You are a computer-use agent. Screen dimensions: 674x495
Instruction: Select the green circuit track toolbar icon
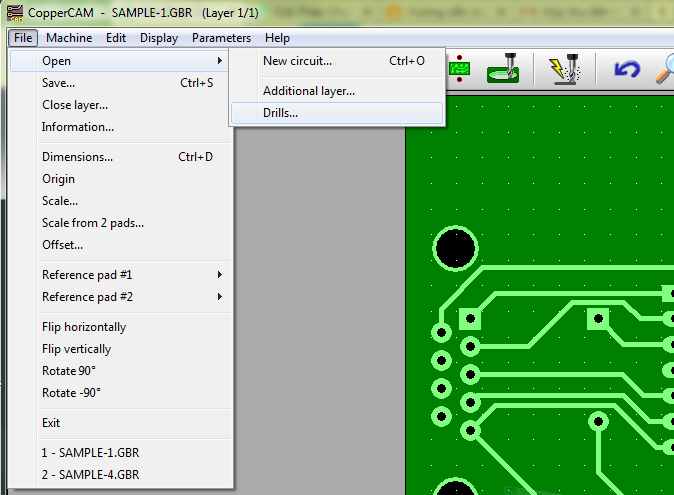pos(459,69)
